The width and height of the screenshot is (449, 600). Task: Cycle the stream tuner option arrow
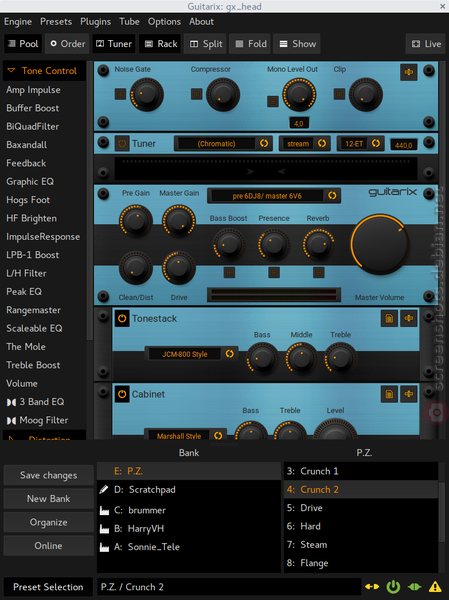pyautogui.click(x=322, y=143)
